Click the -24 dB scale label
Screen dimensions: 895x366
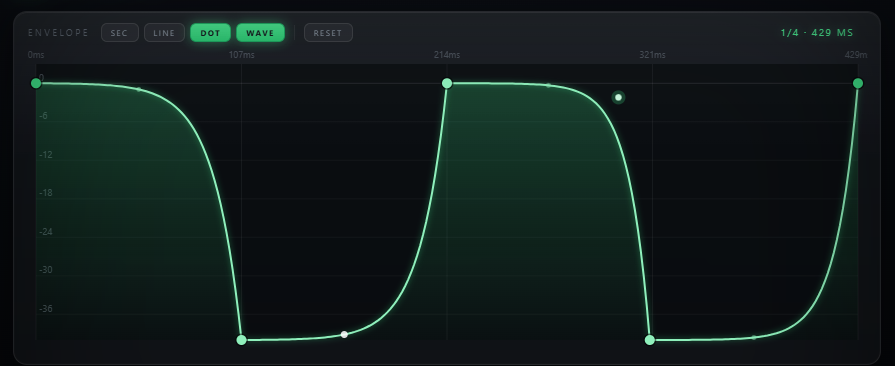point(46,232)
